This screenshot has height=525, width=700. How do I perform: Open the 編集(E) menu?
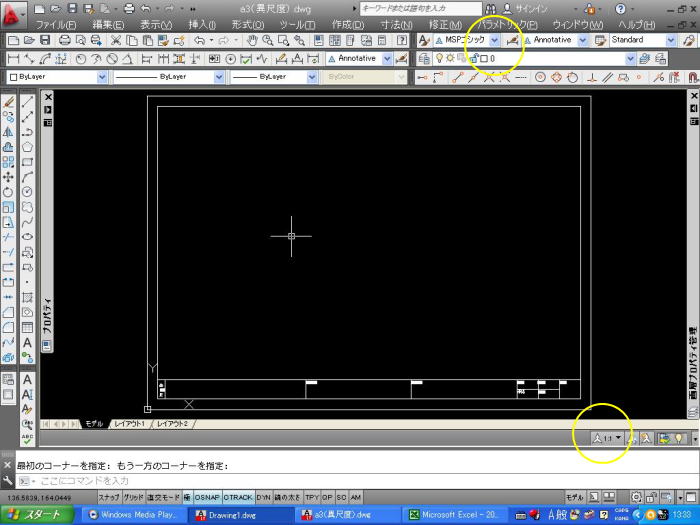click(x=108, y=25)
